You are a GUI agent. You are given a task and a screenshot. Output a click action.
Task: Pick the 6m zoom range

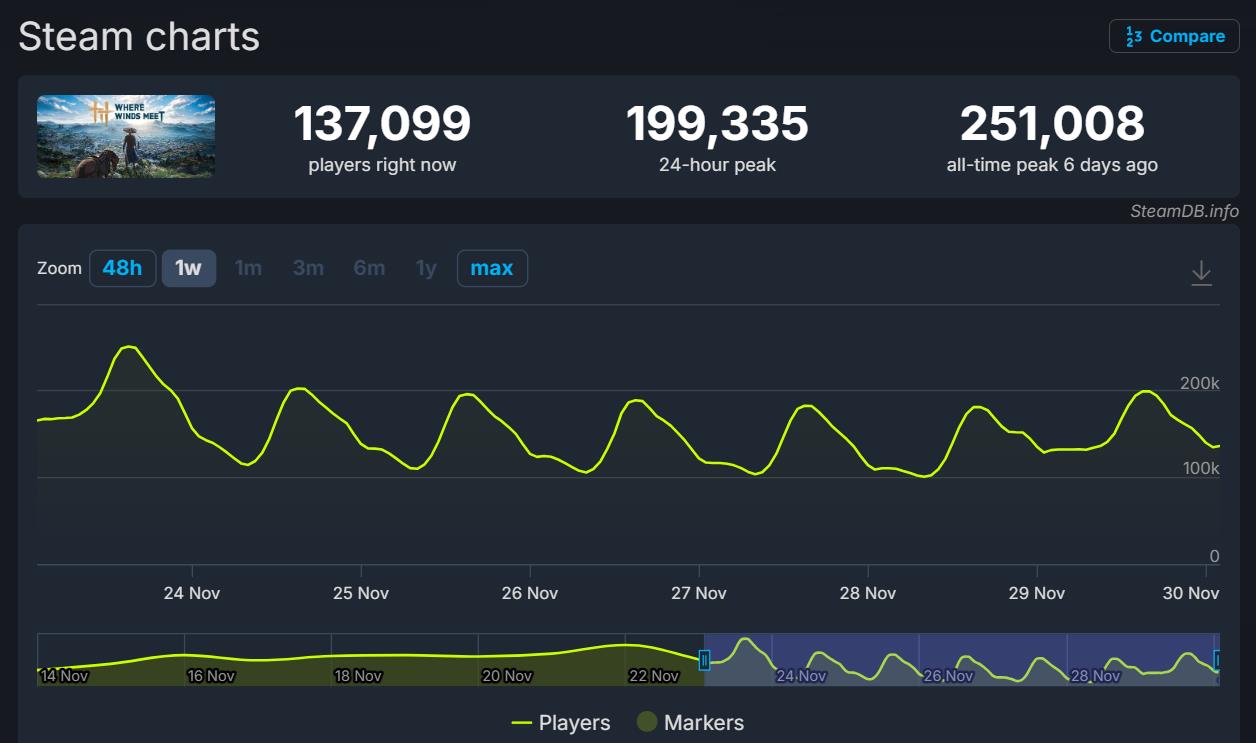click(x=369, y=268)
